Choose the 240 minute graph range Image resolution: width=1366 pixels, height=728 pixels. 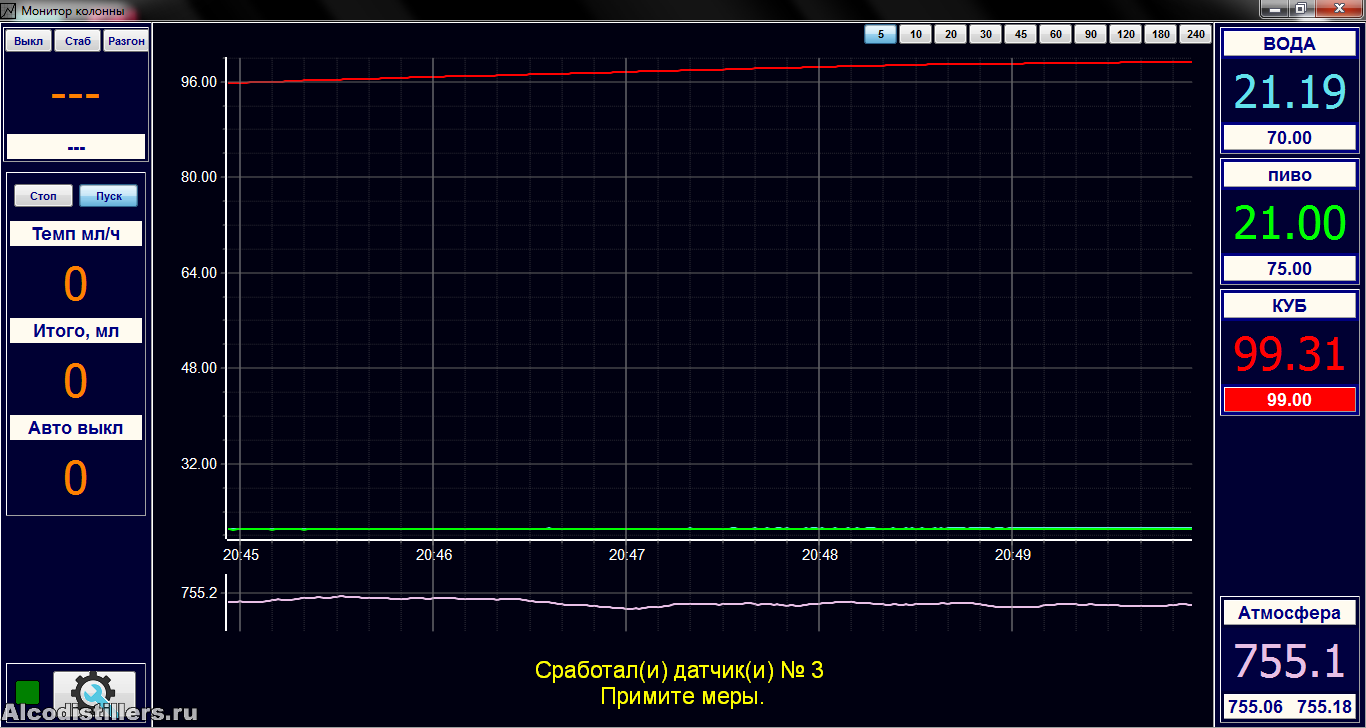coord(1195,35)
